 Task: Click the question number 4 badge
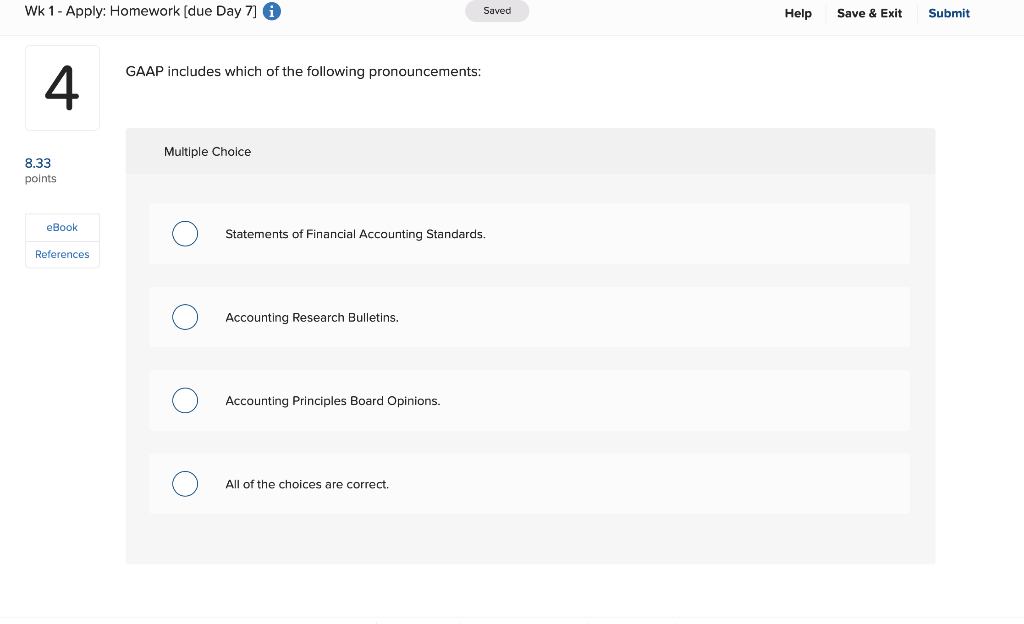[62, 87]
